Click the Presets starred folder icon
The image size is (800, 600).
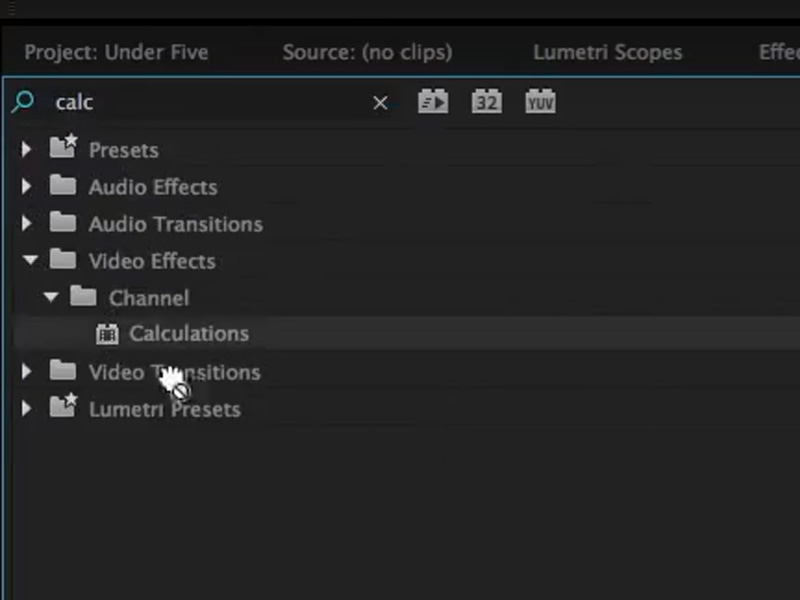(63, 146)
